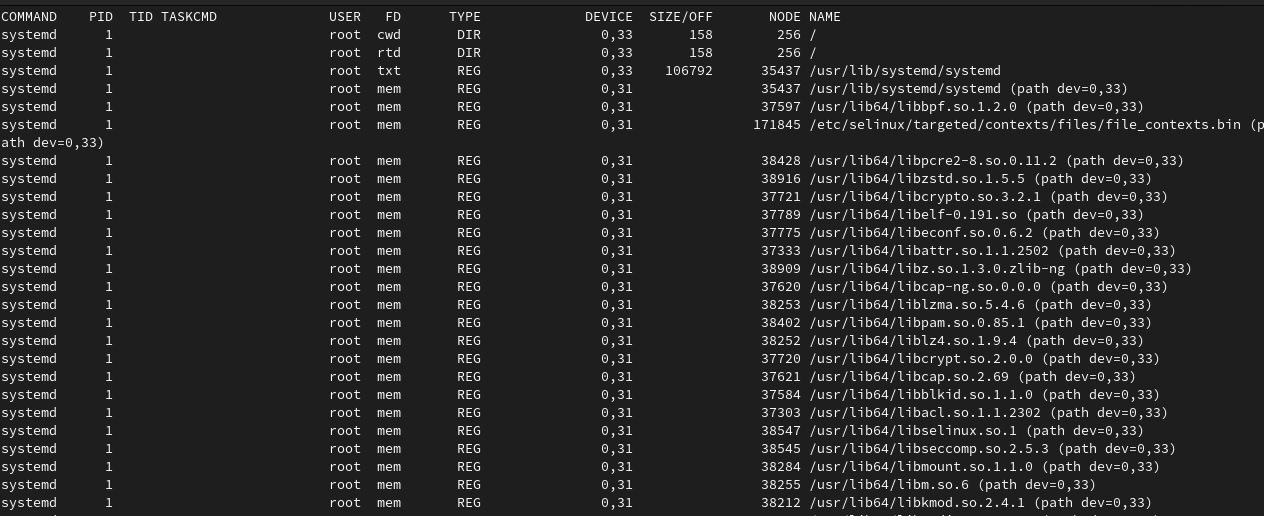
Task: Click the TASKCMD column header
Action: click(189, 17)
